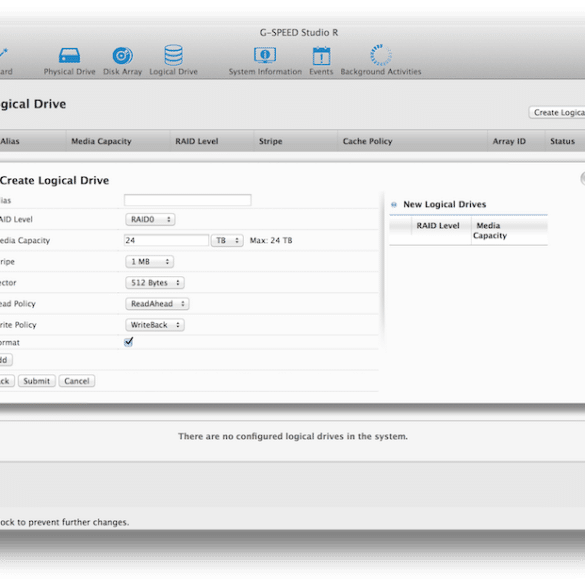585x585 pixels.
Task: Click RAID Level header in New Logical Drives
Action: click(438, 226)
